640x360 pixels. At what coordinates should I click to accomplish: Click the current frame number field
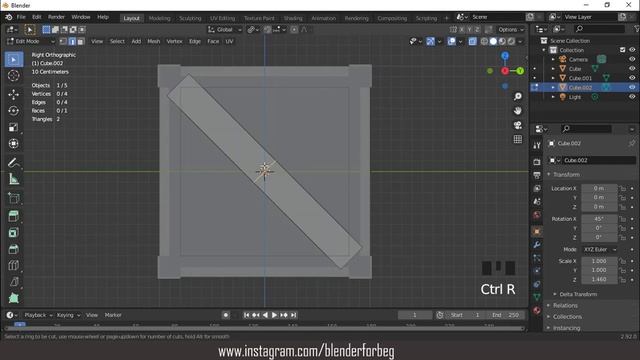[x=415, y=315]
